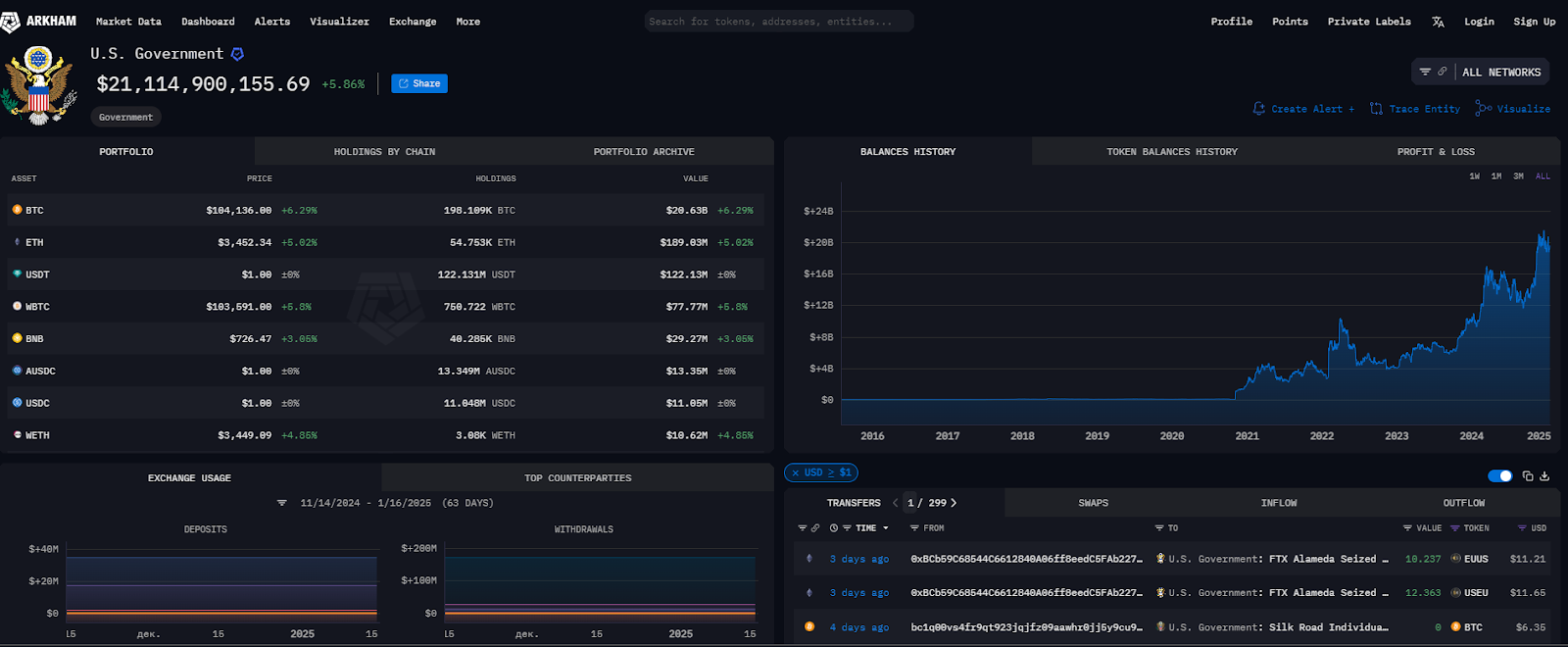Click the Login link
1568x647 pixels.
[1479, 22]
